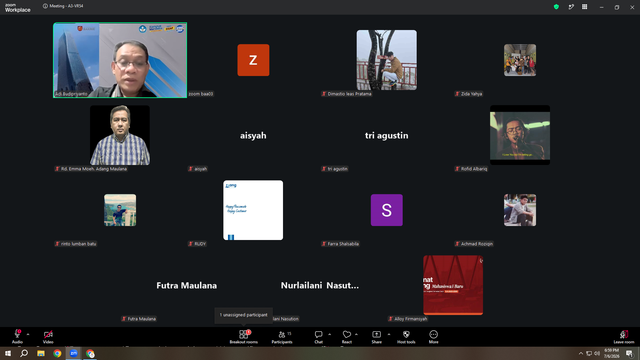The width and height of the screenshot is (640, 360).
Task: Select Rd. Emma Moeh. Adang Maulana's photo
Action: 120,135
